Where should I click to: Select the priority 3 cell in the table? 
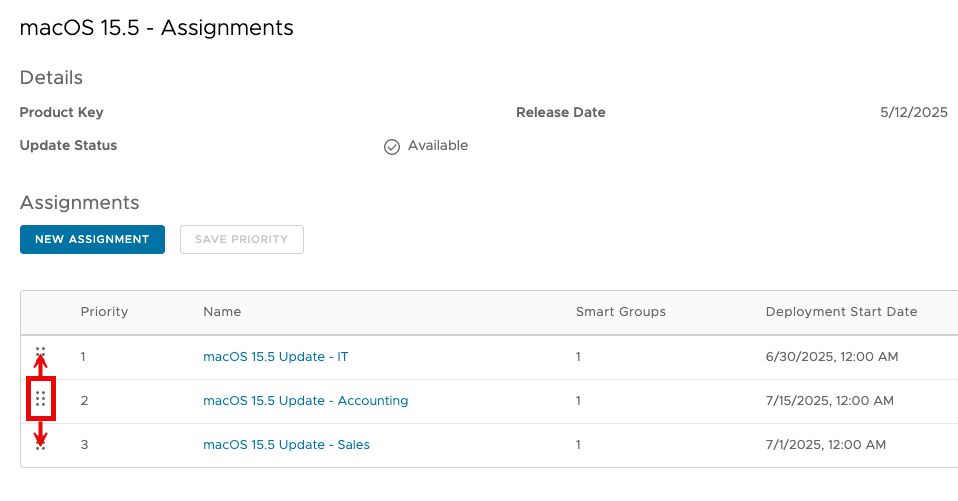[84, 444]
